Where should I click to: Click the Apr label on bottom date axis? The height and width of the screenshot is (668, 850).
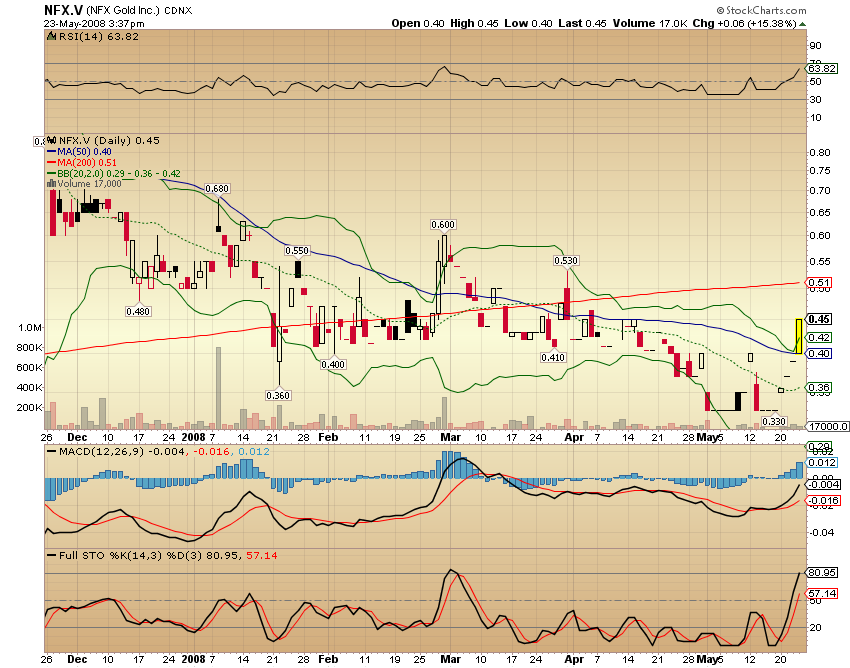pyautogui.click(x=574, y=659)
